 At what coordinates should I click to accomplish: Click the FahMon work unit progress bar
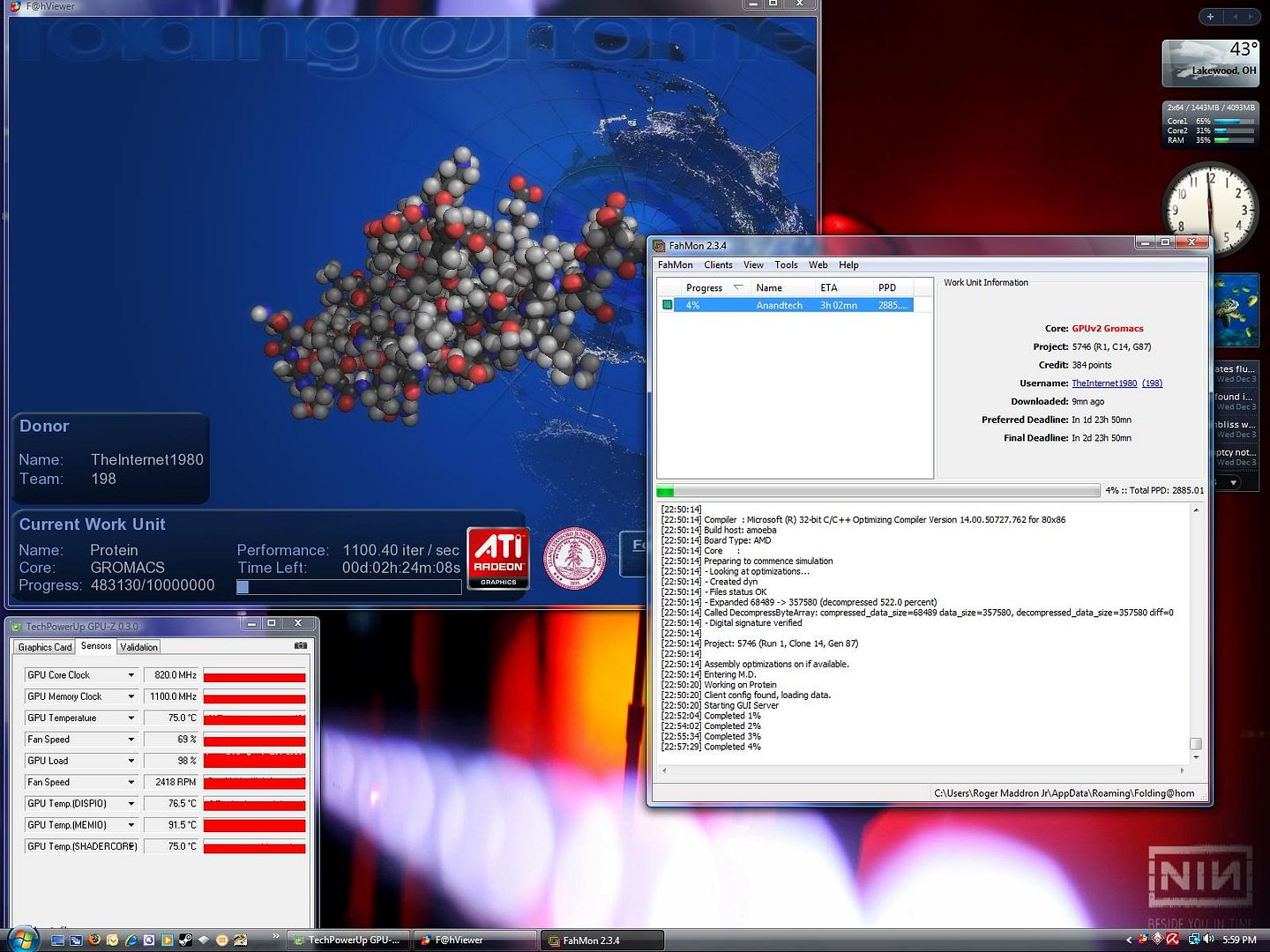click(878, 491)
